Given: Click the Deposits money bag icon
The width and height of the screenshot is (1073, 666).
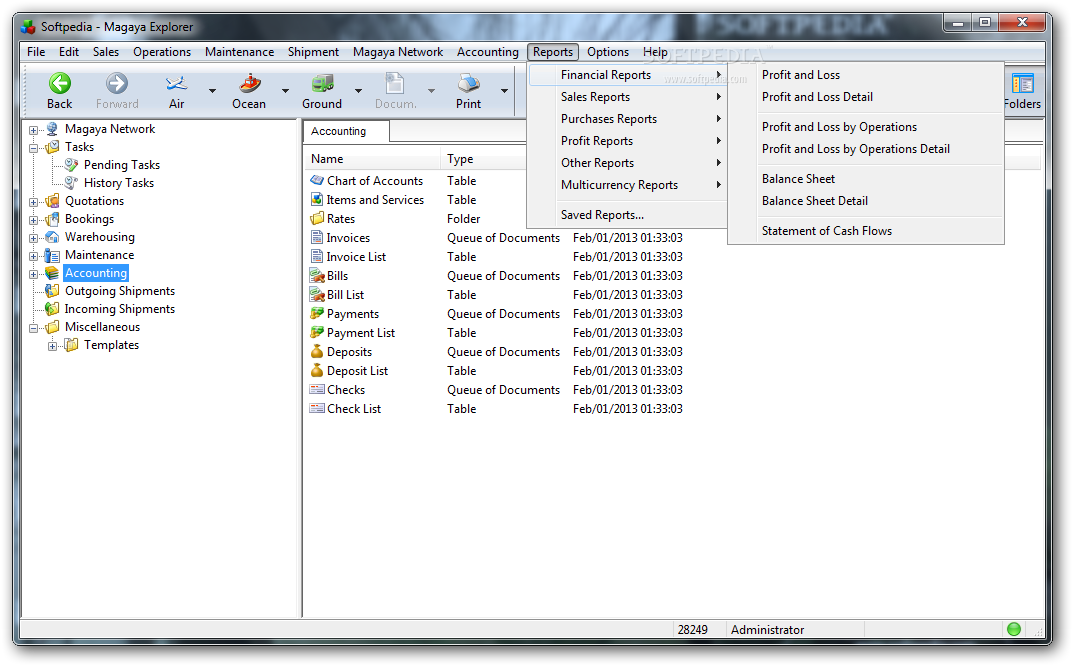Looking at the screenshot, I should pos(317,351).
